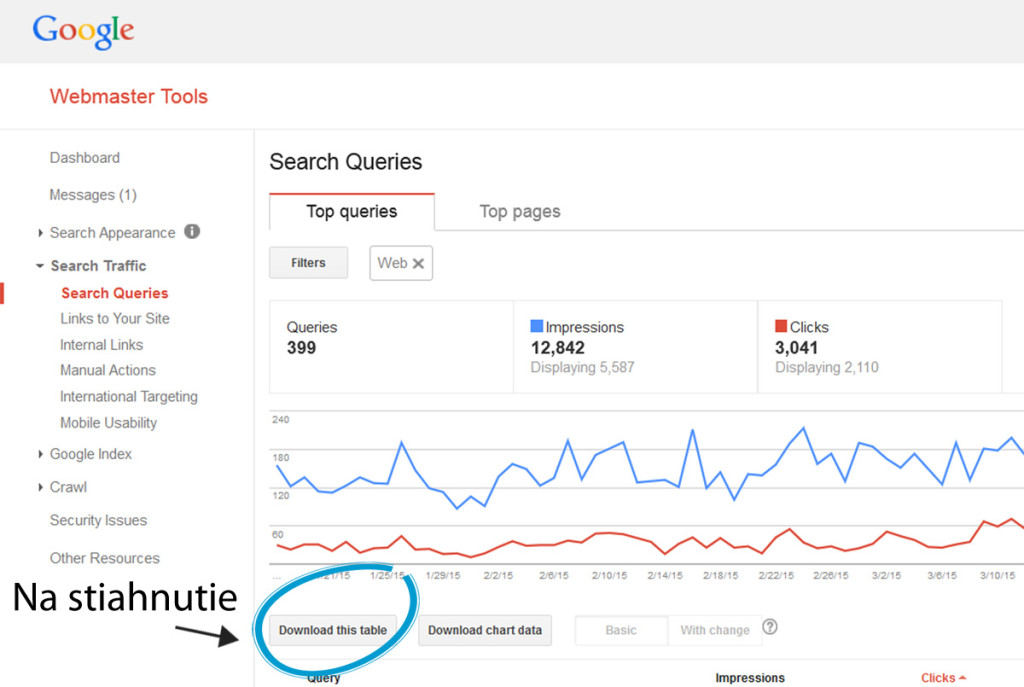
Task: Open Mobile Usability page
Action: (108, 423)
